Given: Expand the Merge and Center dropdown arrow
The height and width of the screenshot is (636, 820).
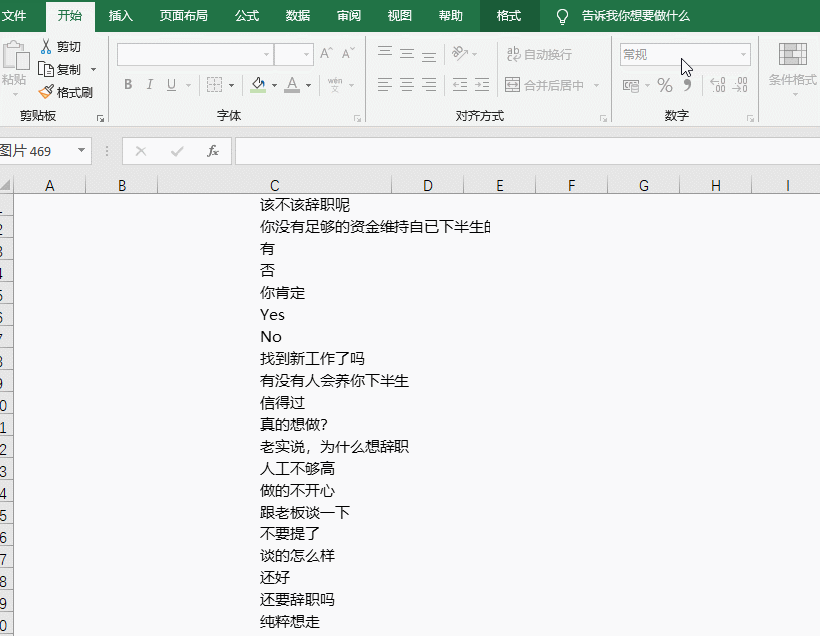Looking at the screenshot, I should click(x=596, y=85).
